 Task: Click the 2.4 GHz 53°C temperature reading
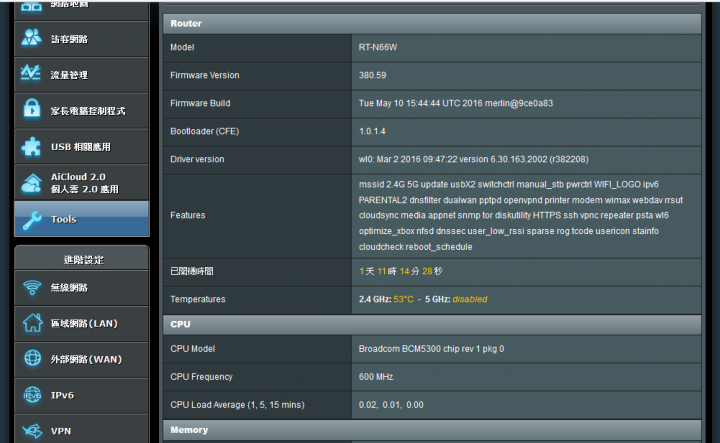point(386,299)
